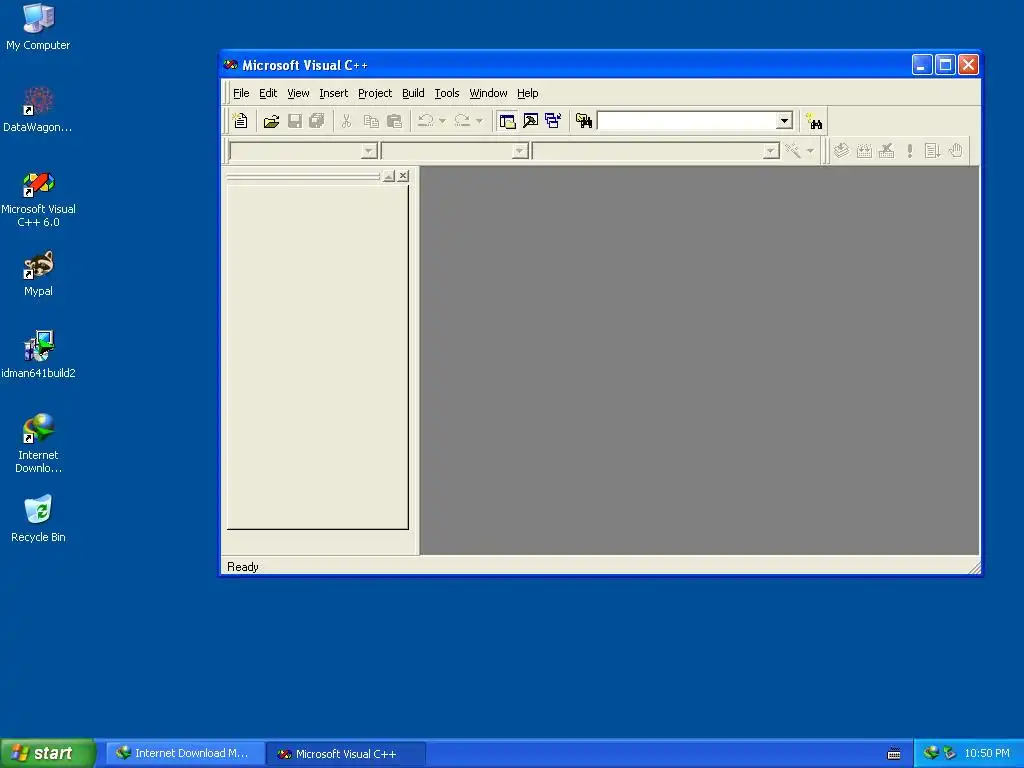
Task: Toggle the Output window toolbar button
Action: click(x=530, y=121)
